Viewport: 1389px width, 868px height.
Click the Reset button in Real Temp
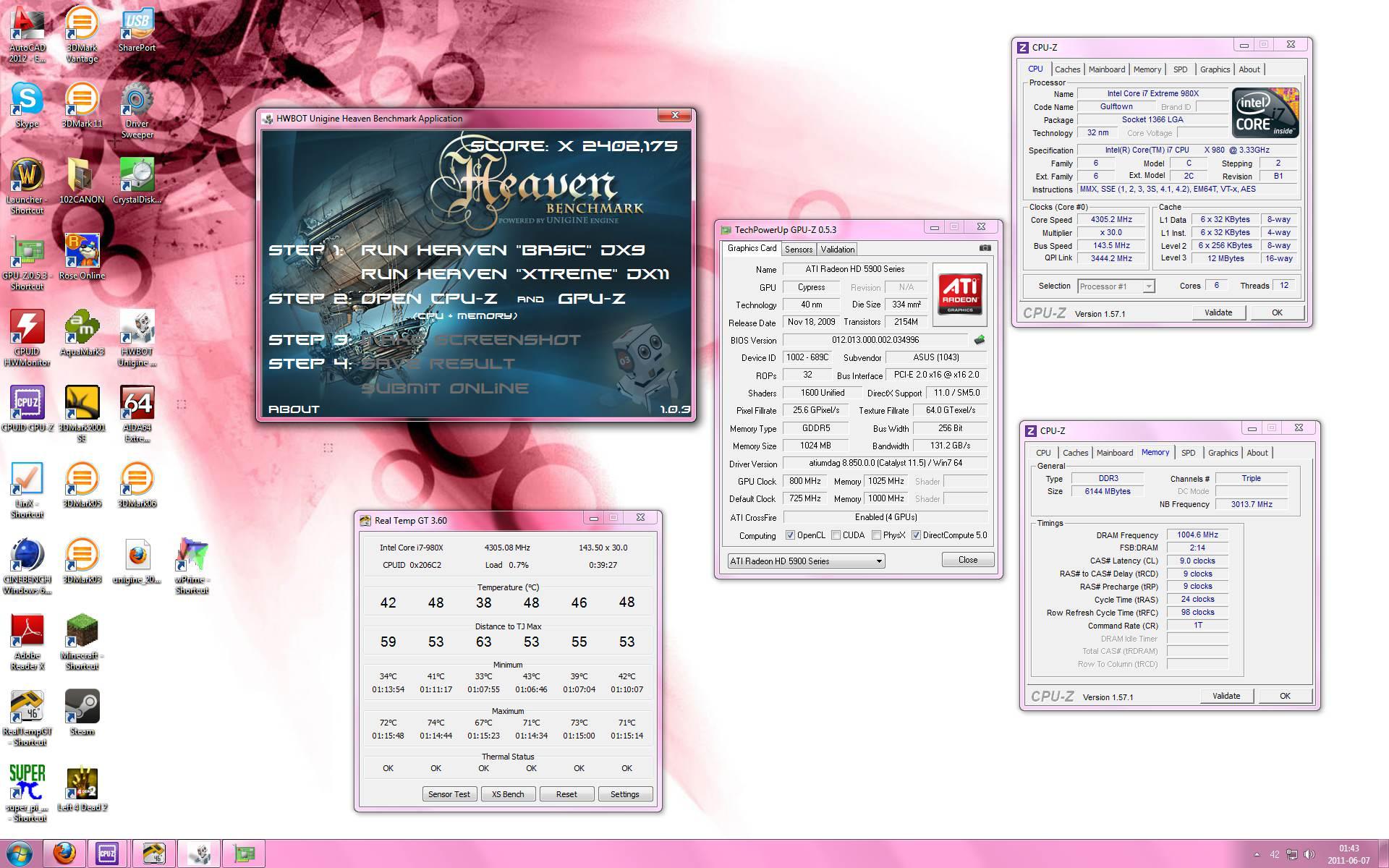[566, 794]
